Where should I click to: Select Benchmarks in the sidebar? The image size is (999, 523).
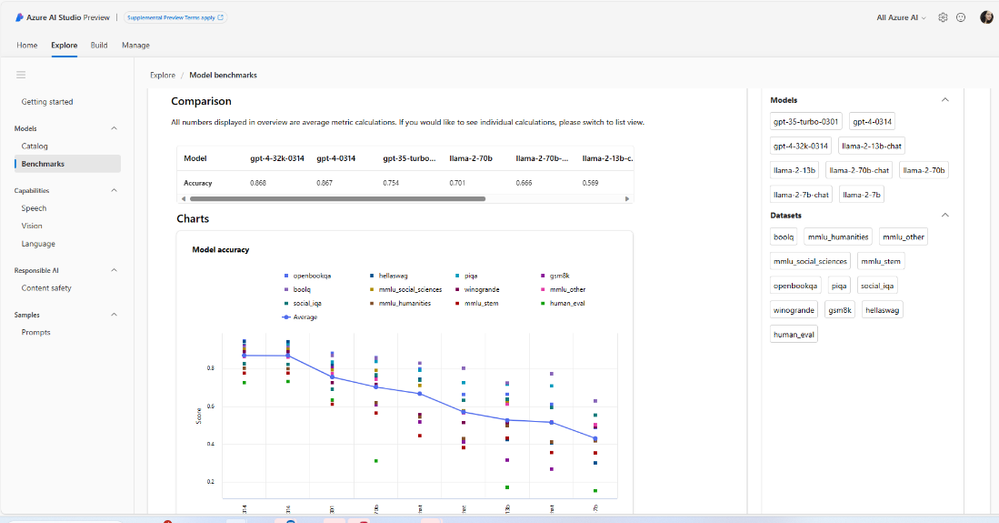pos(67,164)
